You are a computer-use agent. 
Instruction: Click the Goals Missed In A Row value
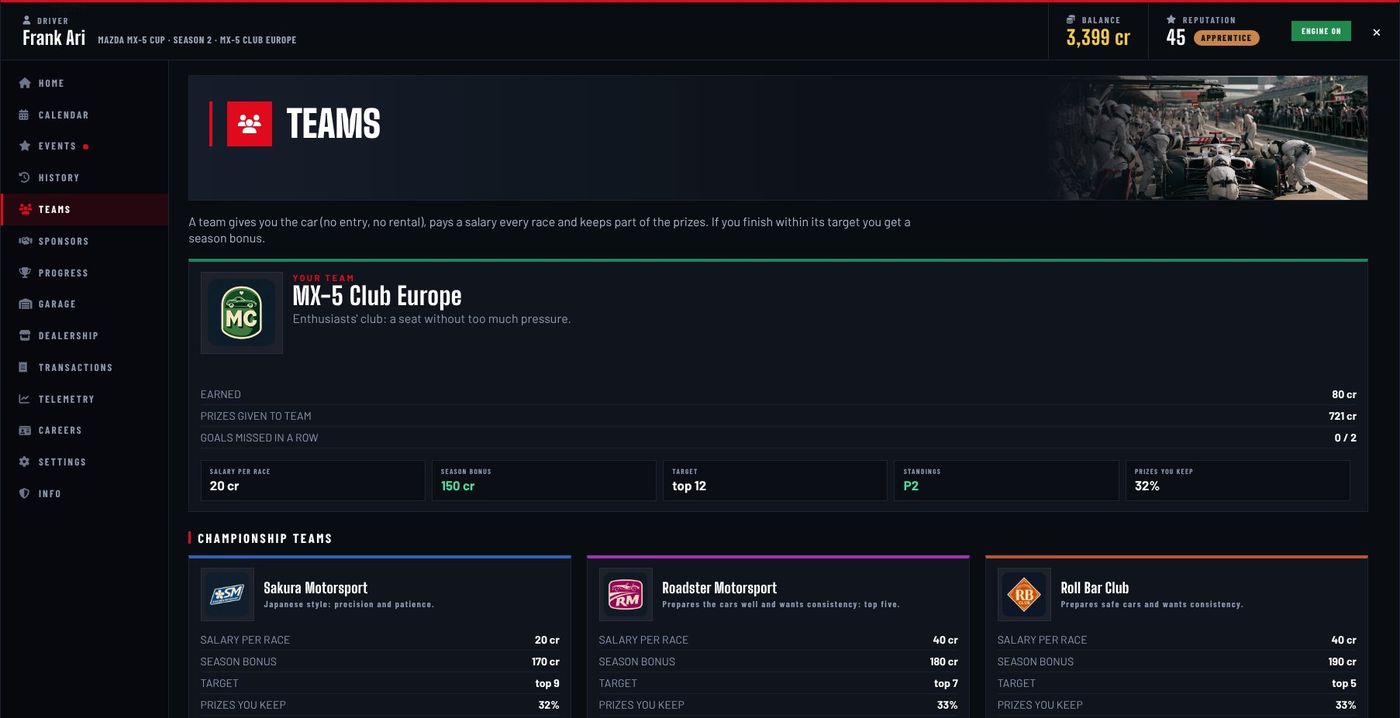coord(1345,438)
